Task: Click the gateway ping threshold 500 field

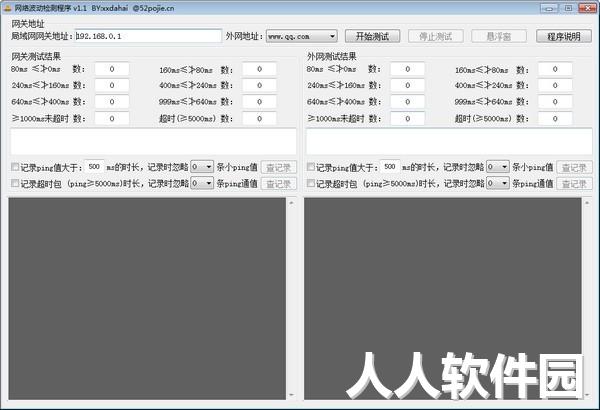Action: pos(94,167)
